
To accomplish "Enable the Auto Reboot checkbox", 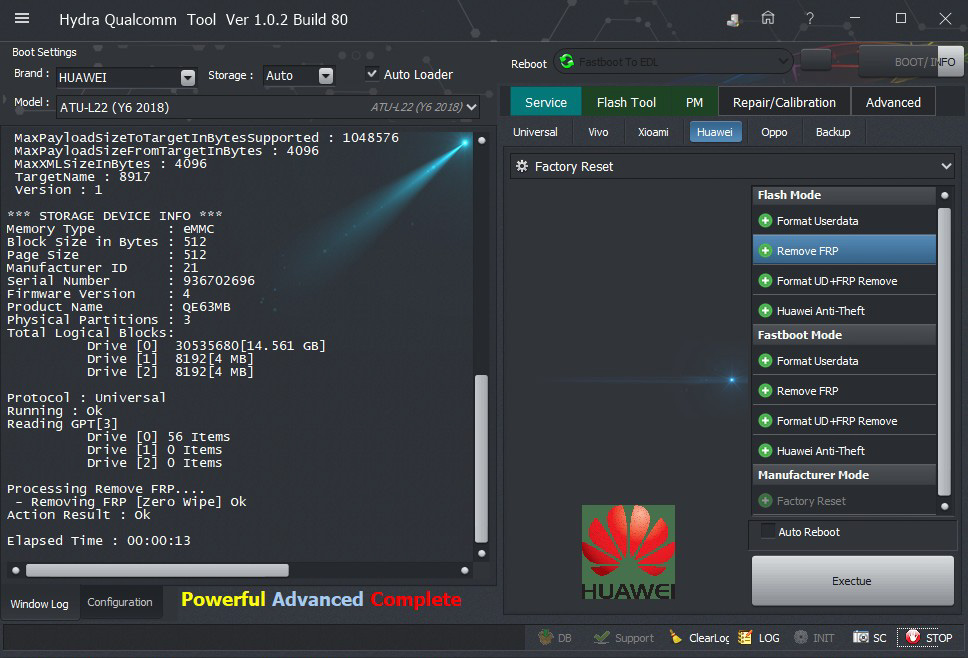I will pos(768,532).
